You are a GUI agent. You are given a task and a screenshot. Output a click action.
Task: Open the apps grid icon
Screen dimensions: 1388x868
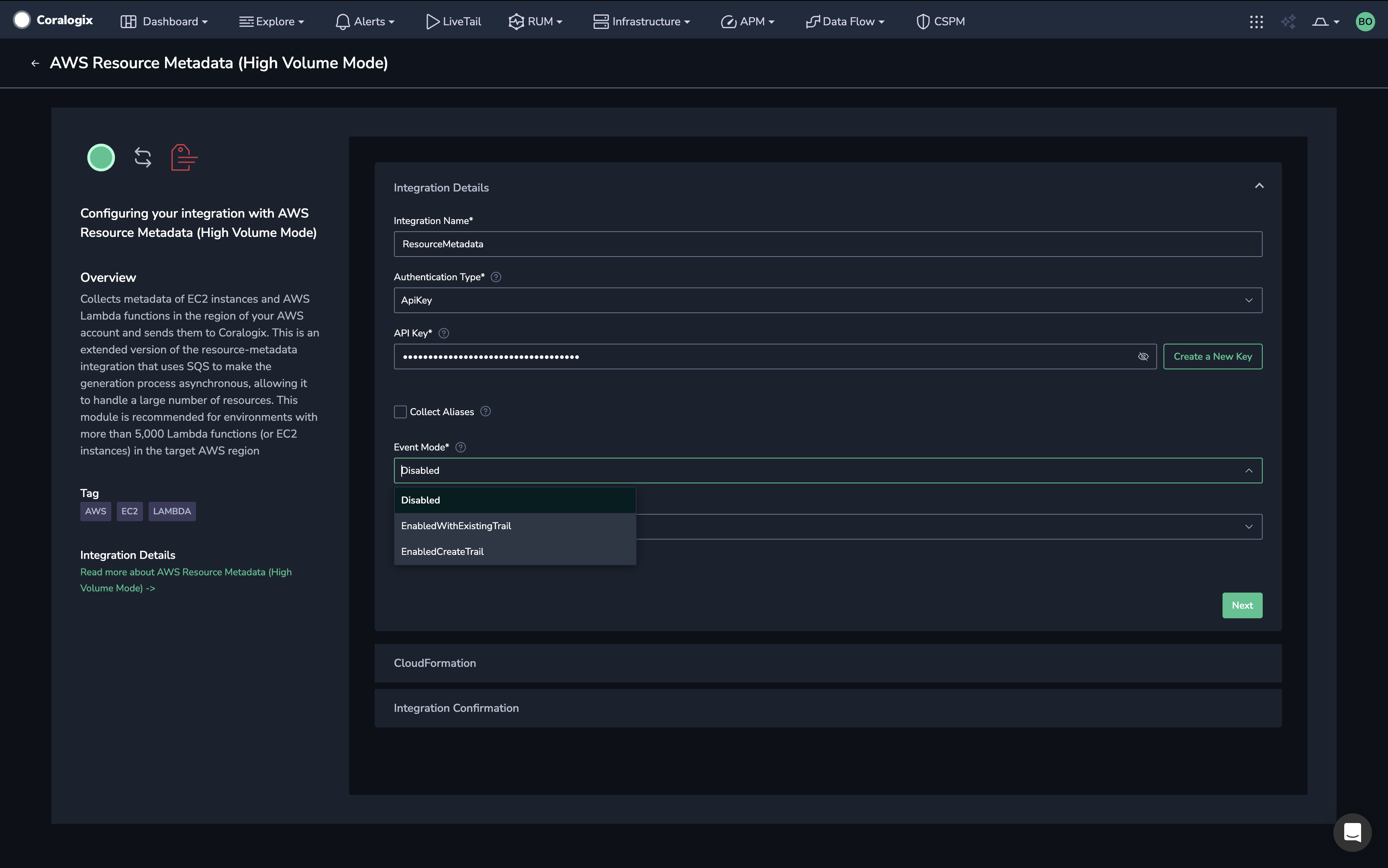tap(1256, 22)
